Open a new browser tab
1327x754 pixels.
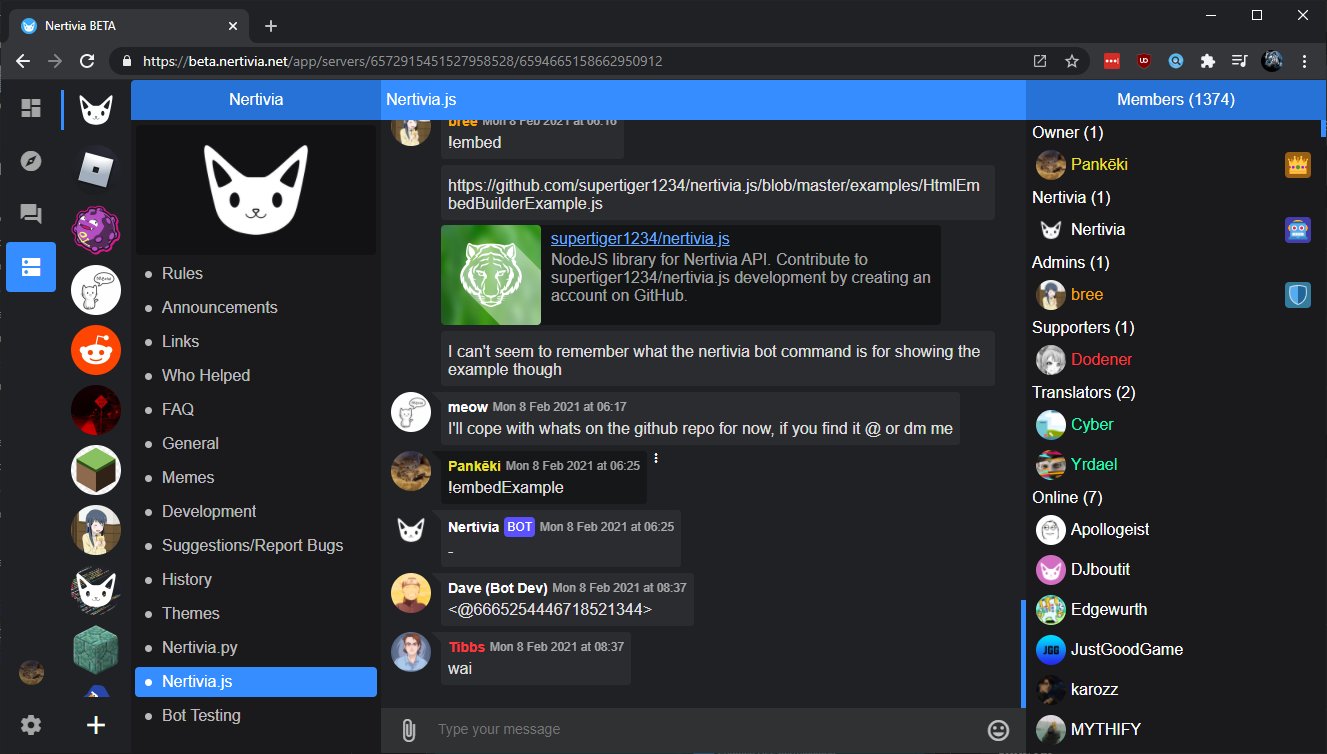coord(270,26)
